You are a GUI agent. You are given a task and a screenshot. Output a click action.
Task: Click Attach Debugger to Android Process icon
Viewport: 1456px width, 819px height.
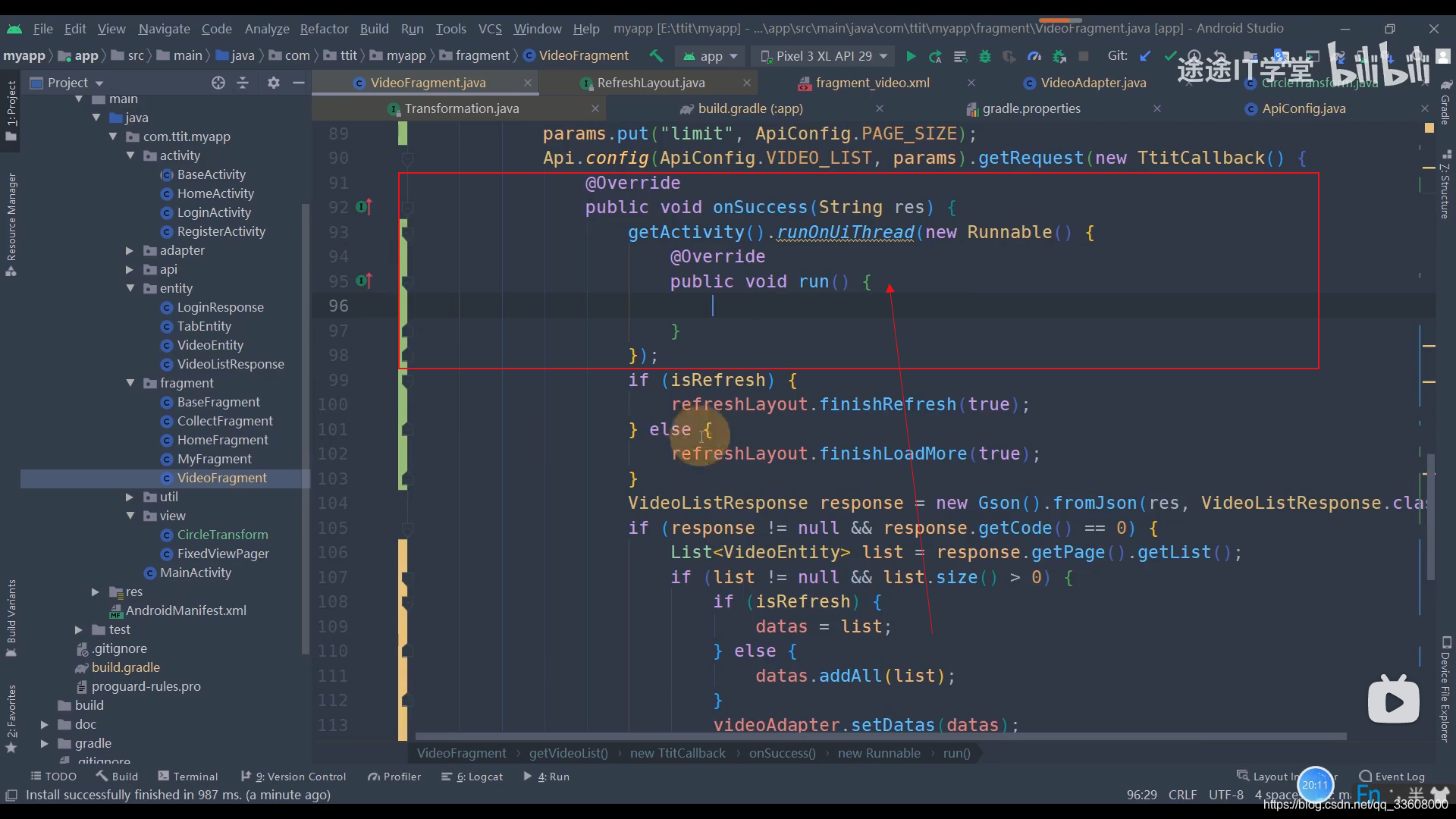tap(1059, 56)
